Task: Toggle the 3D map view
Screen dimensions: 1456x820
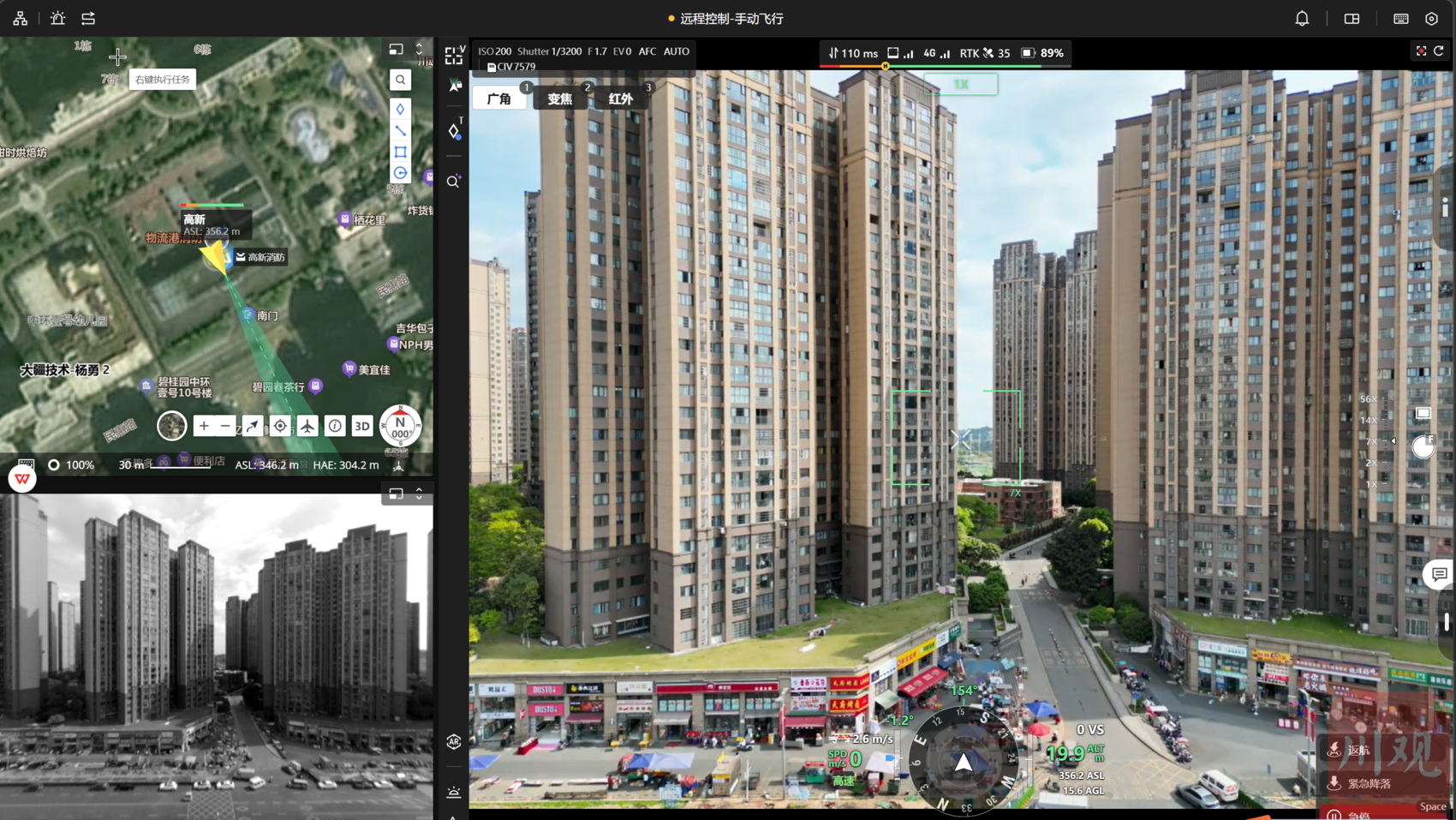Action: [x=362, y=426]
